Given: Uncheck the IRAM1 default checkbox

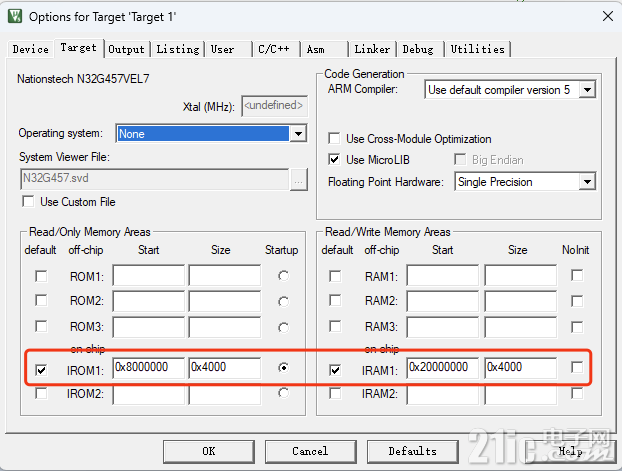Looking at the screenshot, I should (x=335, y=370).
